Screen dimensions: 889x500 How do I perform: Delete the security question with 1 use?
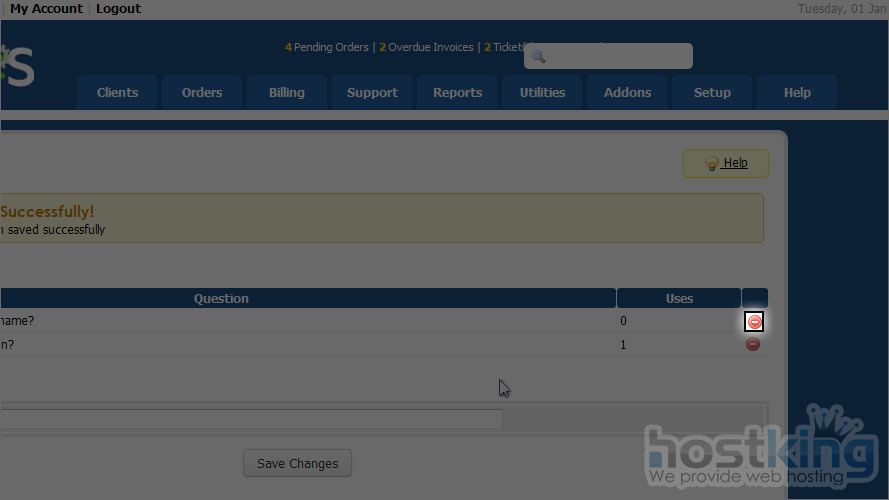click(x=753, y=344)
